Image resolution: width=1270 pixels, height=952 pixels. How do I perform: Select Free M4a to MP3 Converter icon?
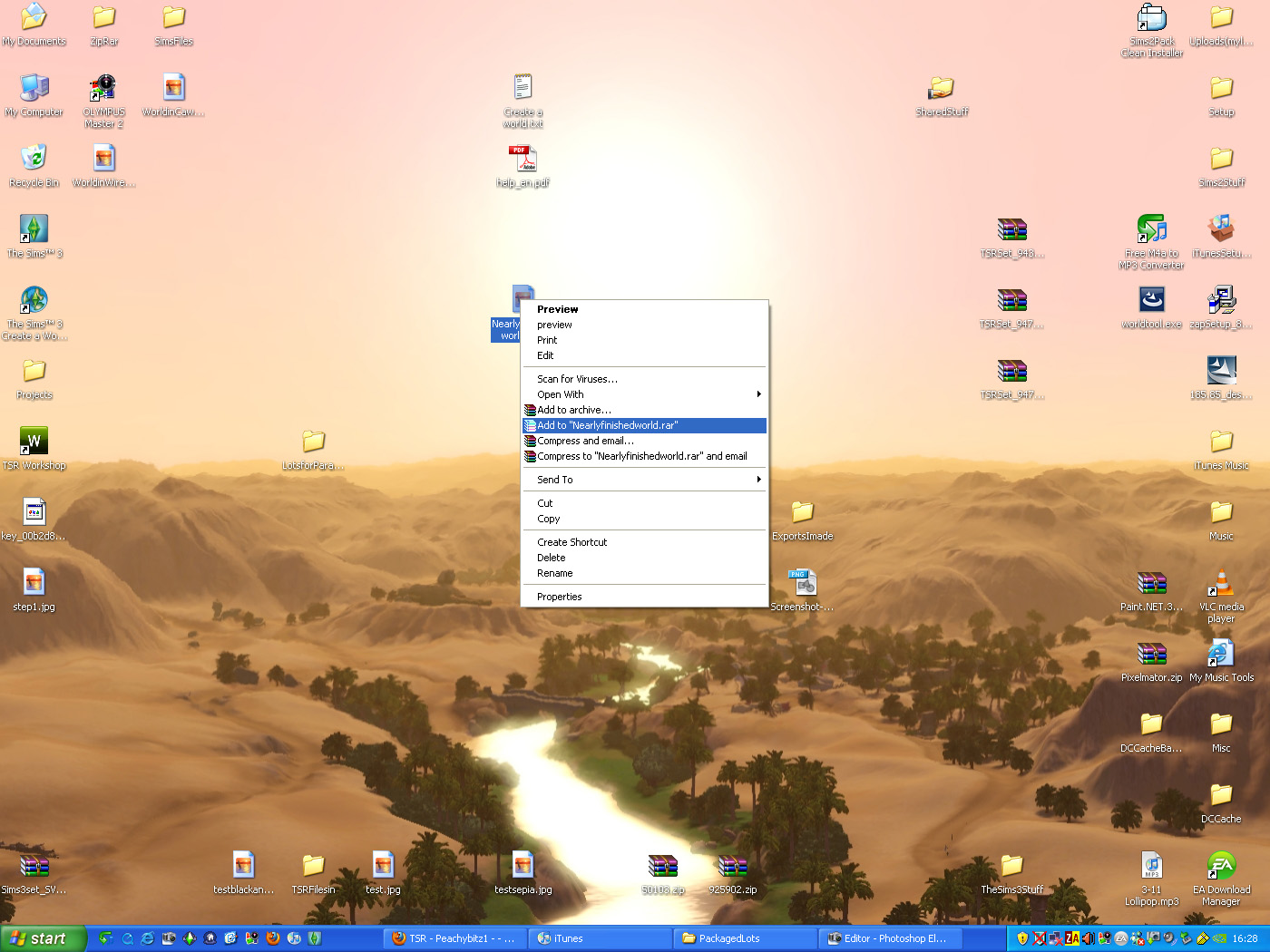click(1151, 230)
